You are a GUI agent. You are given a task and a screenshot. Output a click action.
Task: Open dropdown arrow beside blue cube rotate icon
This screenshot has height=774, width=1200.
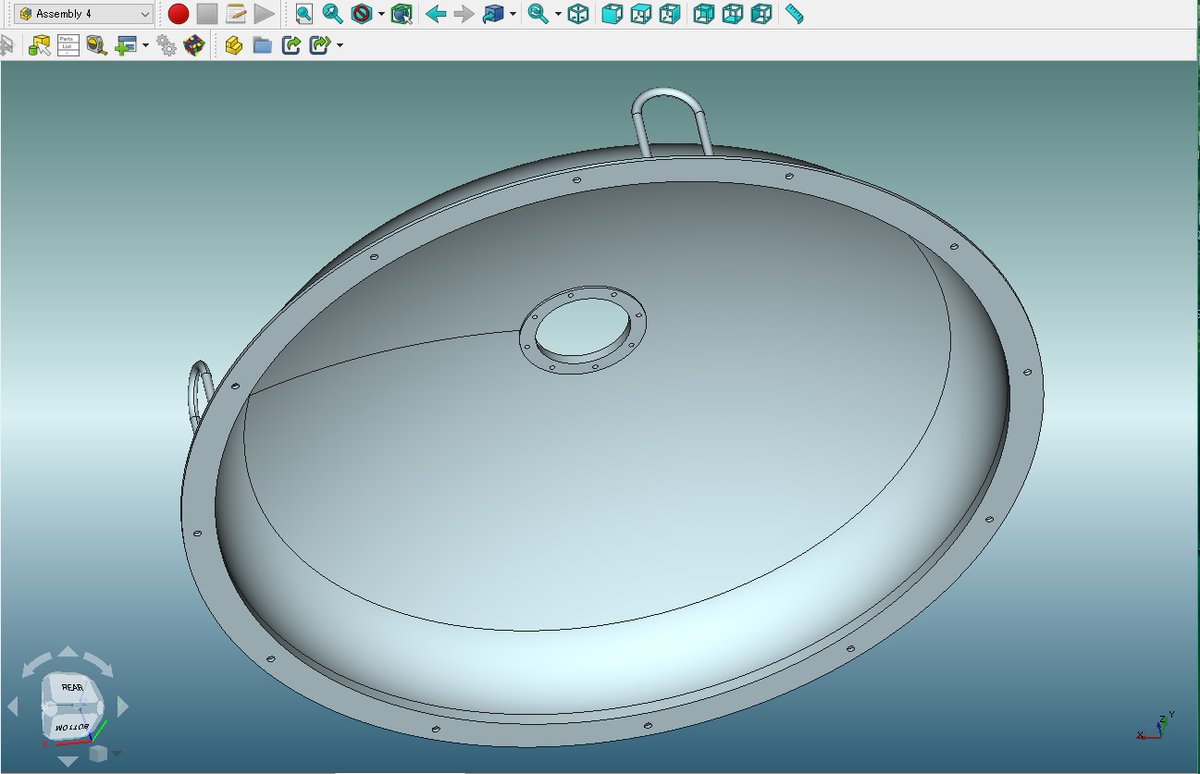(513, 15)
